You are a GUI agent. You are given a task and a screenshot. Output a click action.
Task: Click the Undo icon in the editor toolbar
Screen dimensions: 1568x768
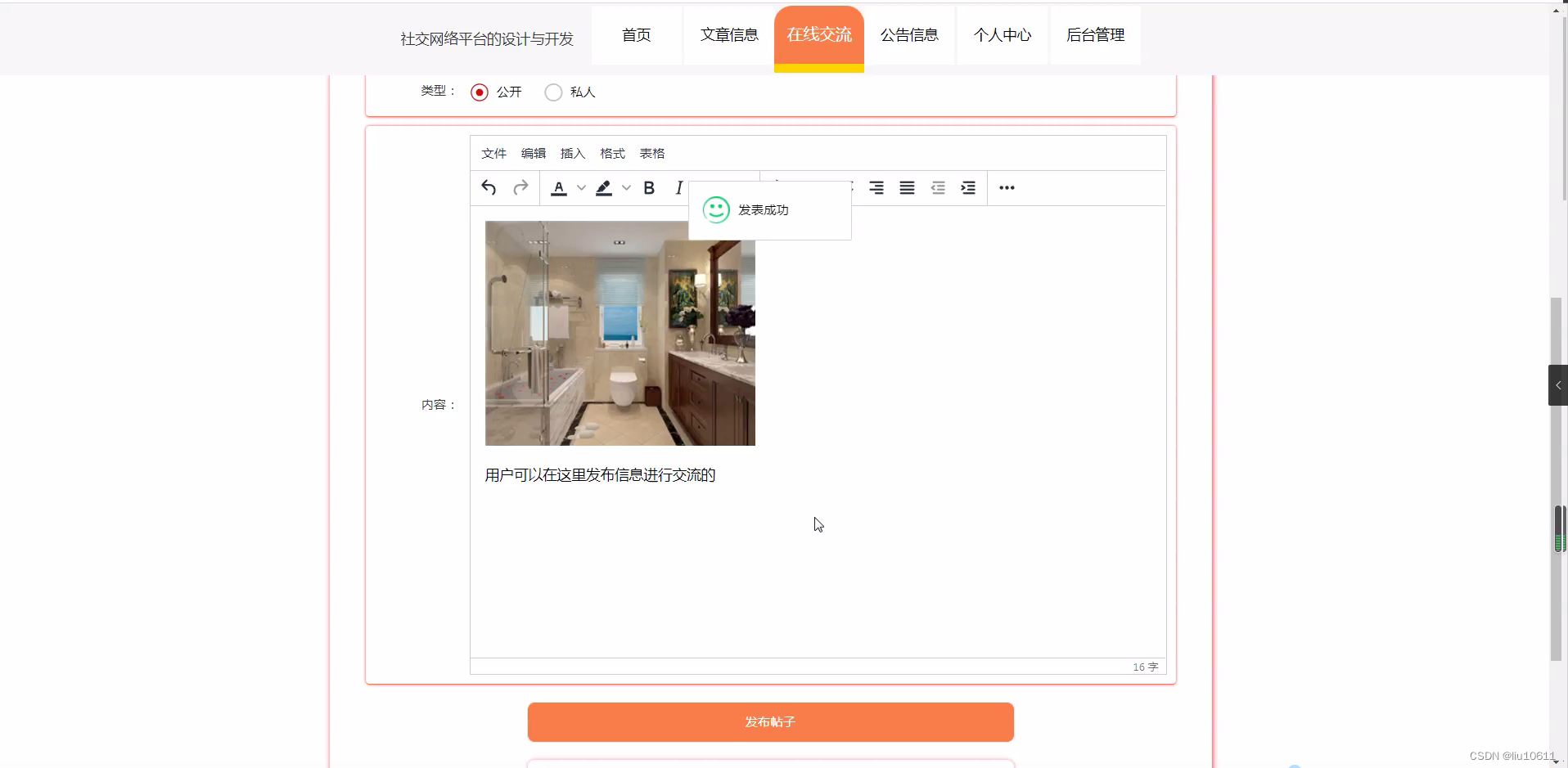[489, 187]
